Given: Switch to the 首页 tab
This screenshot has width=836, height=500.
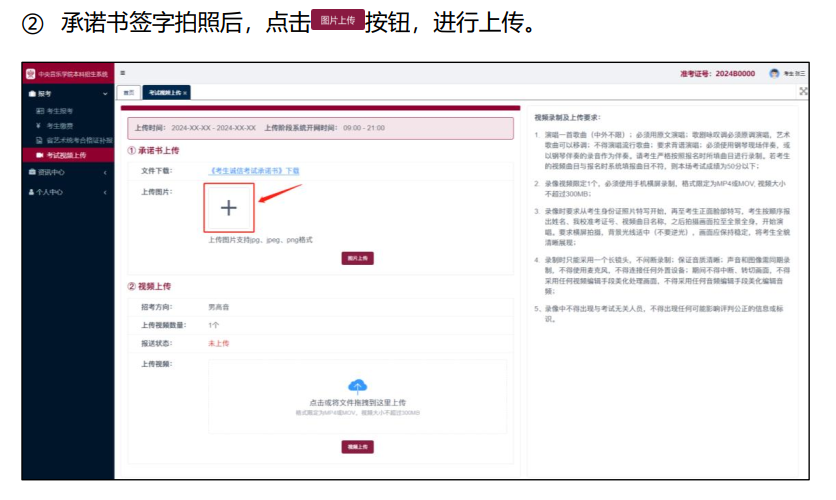Looking at the screenshot, I should (129, 92).
